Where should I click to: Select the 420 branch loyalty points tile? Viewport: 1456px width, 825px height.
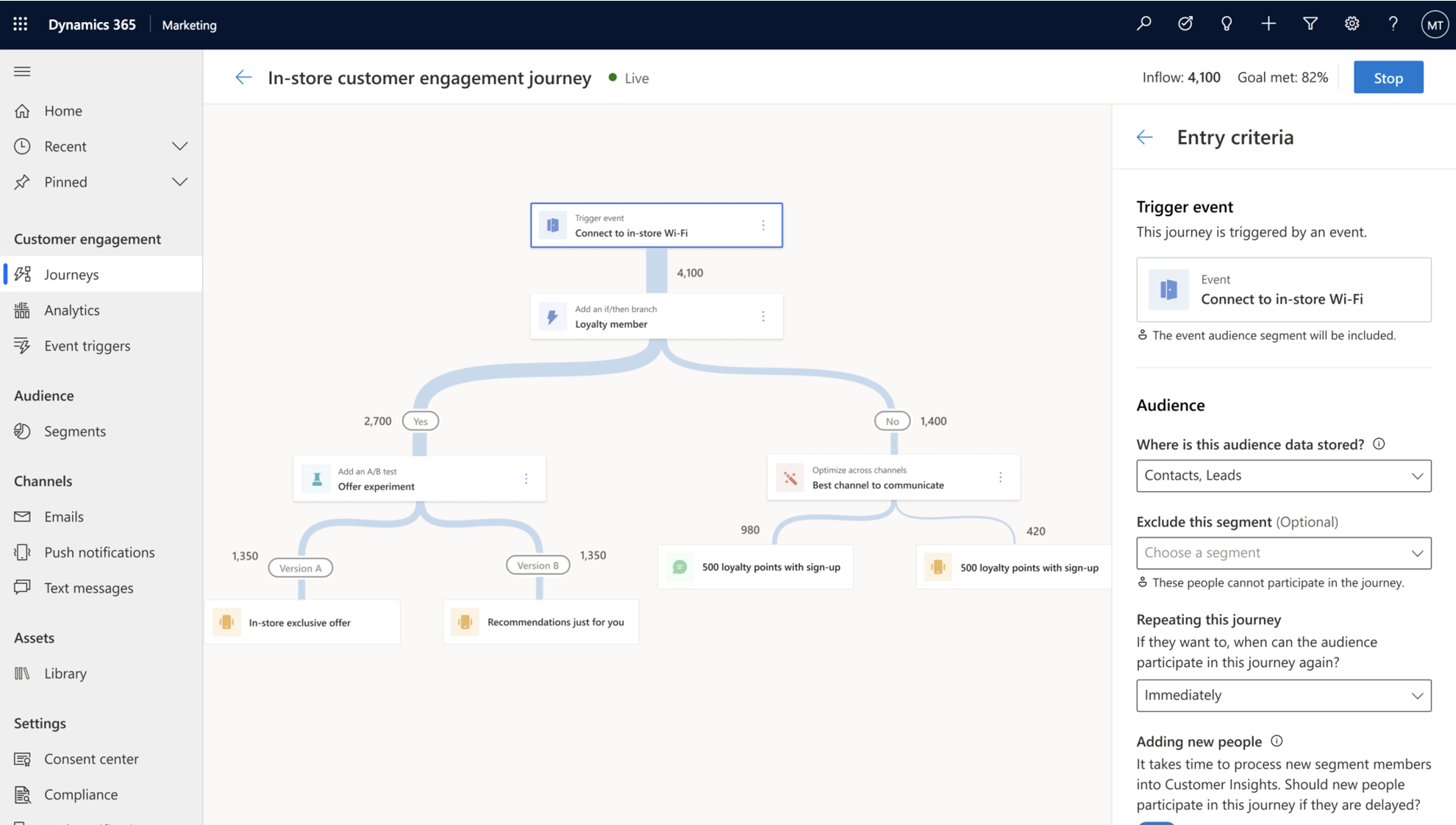click(x=1013, y=567)
